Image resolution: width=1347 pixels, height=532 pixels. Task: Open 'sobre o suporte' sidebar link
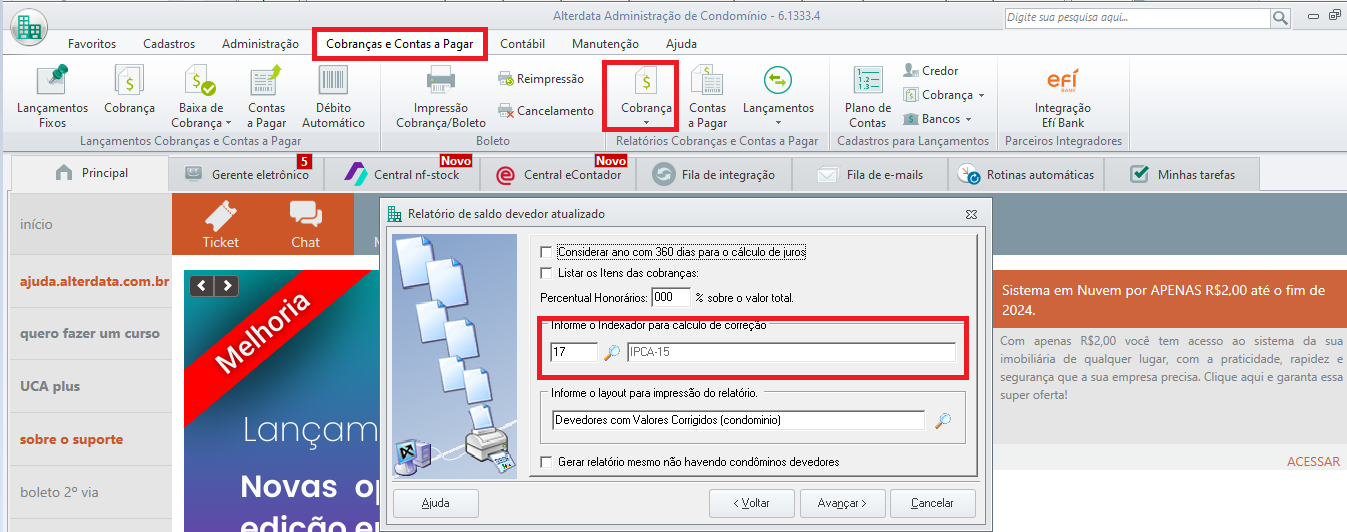coord(71,439)
